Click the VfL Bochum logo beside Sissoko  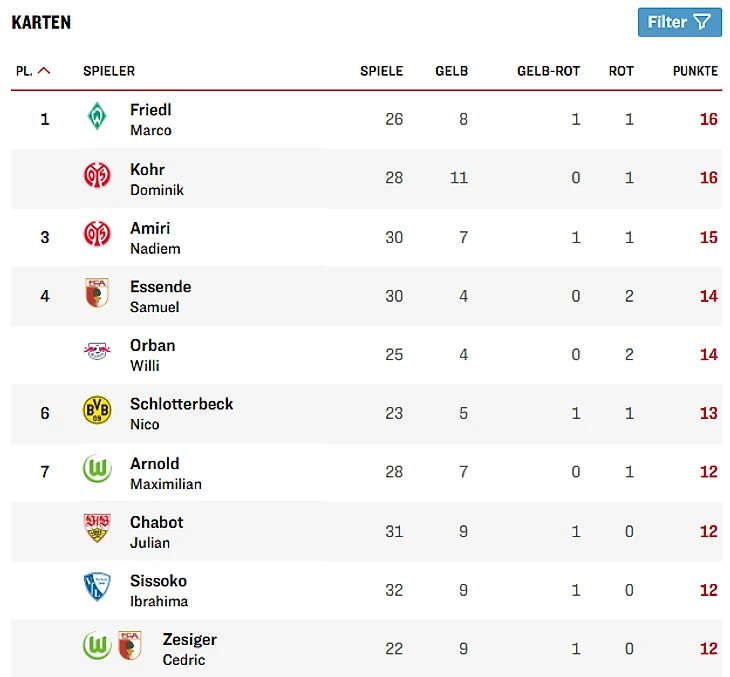[97, 588]
